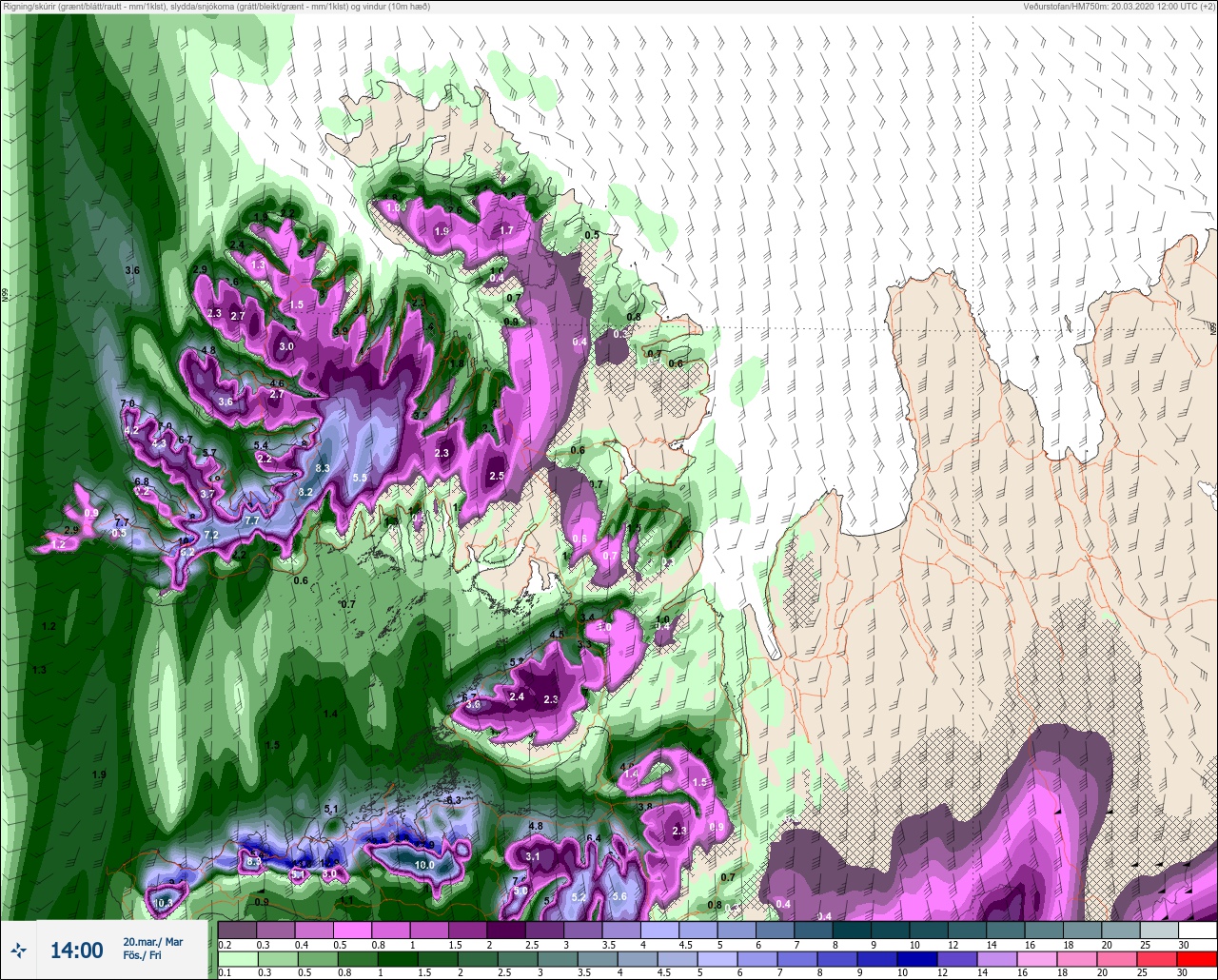
Task: Pick the top-row legend swatch between 0.2 and 0.3
Action: pos(237,930)
